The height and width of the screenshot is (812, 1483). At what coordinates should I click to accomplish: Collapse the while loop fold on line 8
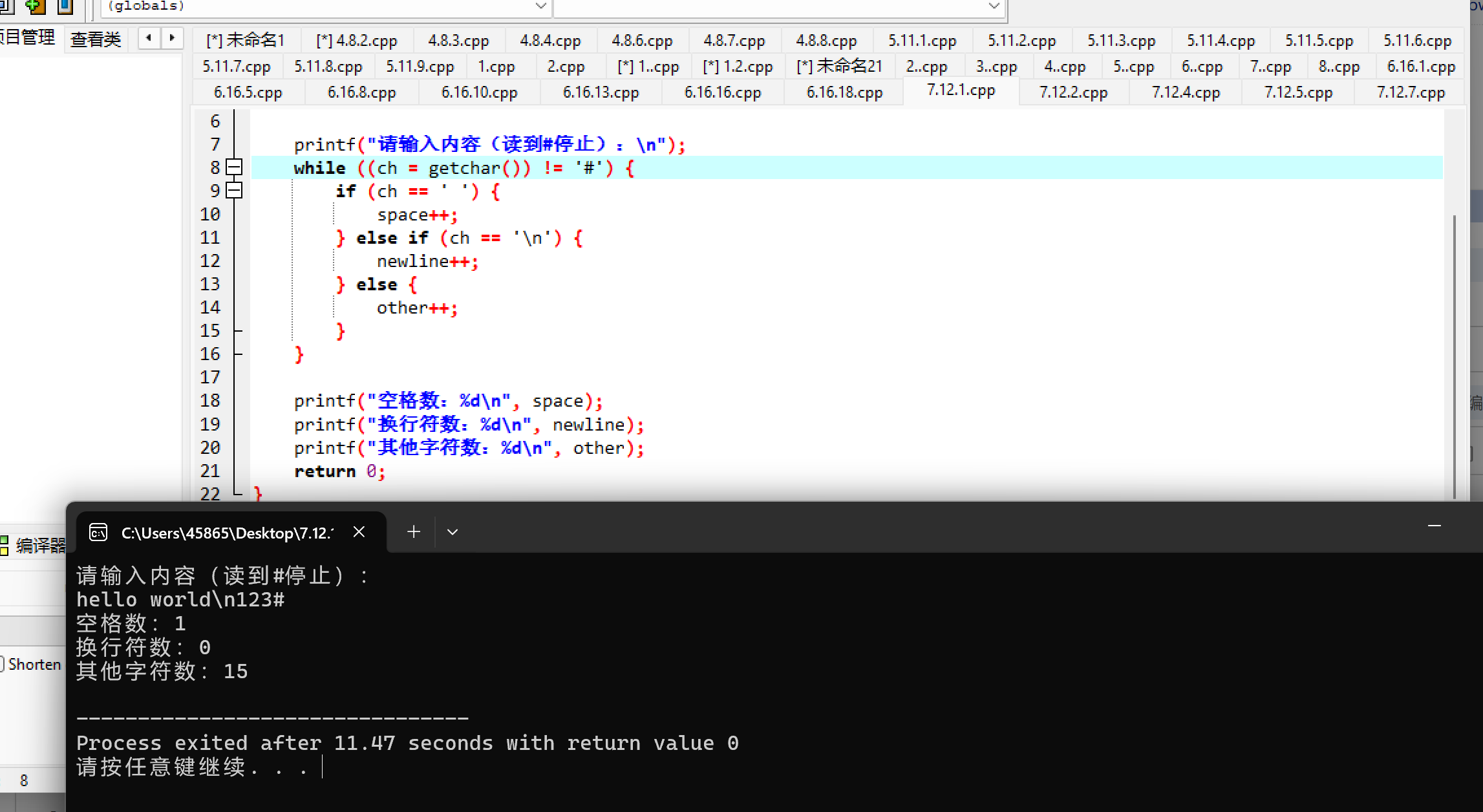(x=235, y=167)
